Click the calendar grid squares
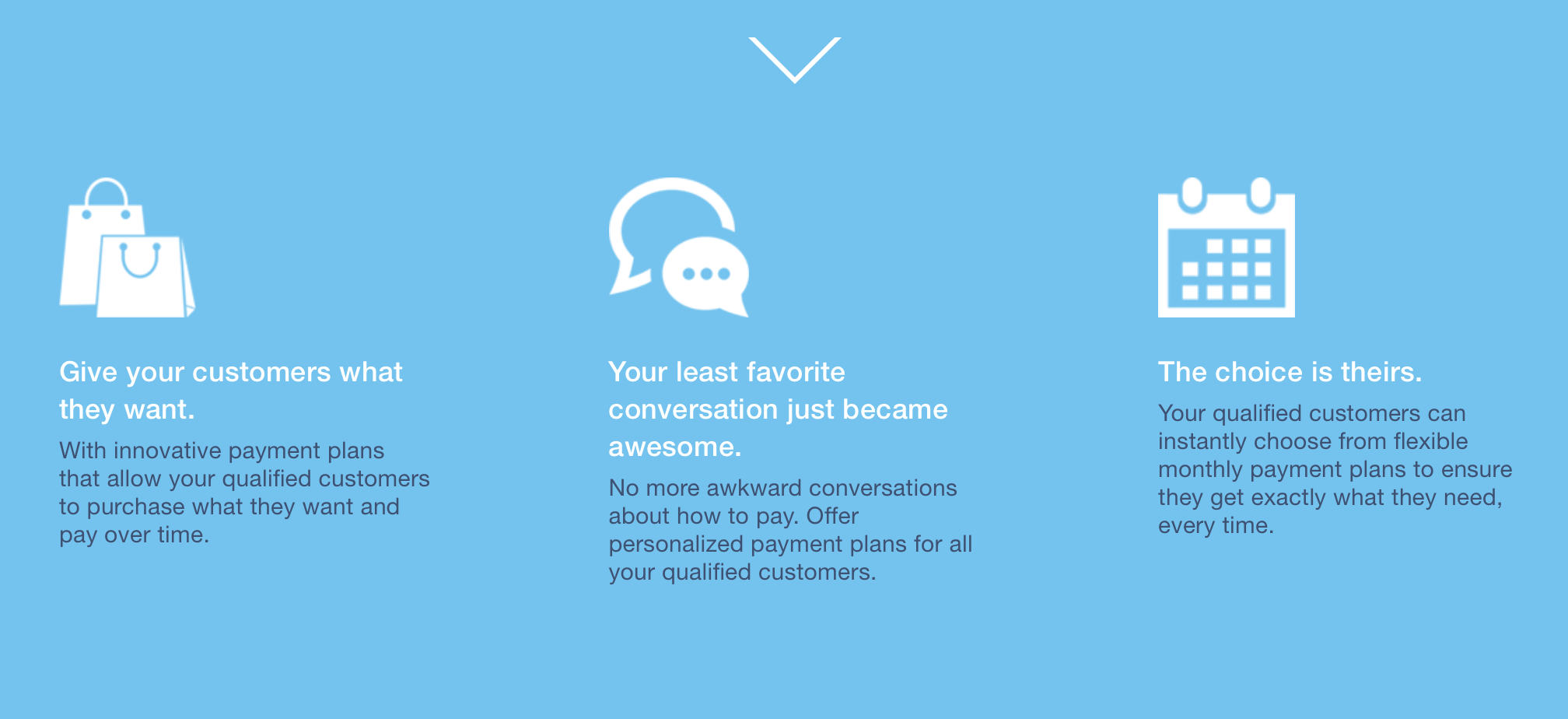This screenshot has width=1568, height=719. 1227,269
